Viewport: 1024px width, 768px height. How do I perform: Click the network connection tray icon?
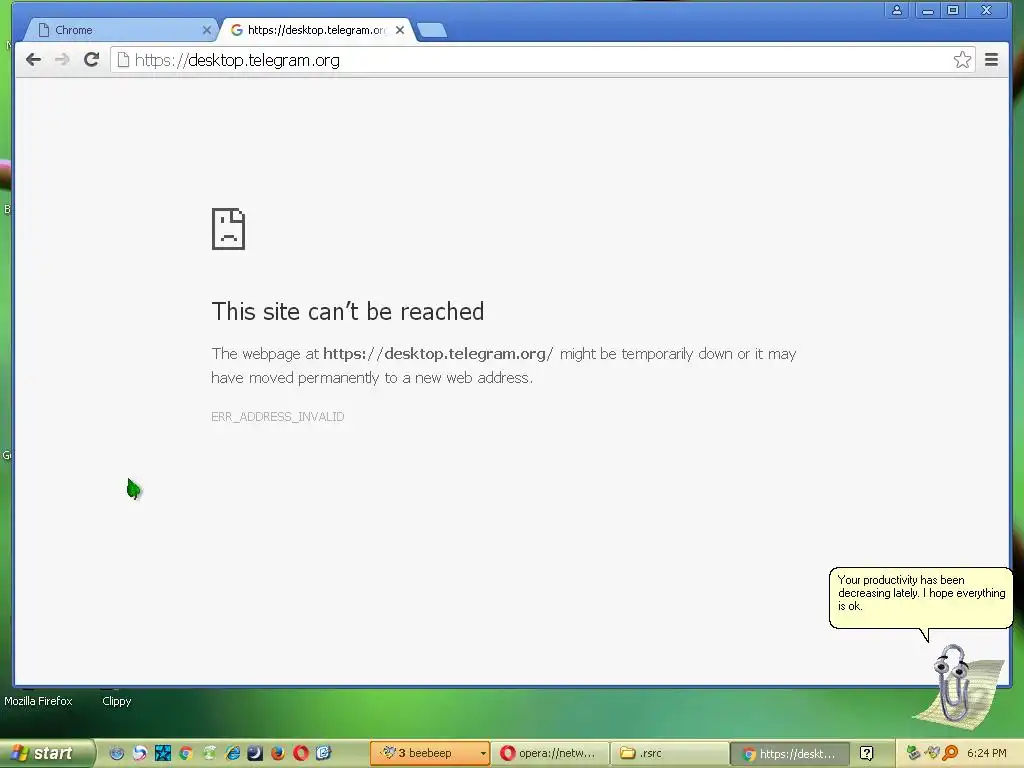[914, 753]
